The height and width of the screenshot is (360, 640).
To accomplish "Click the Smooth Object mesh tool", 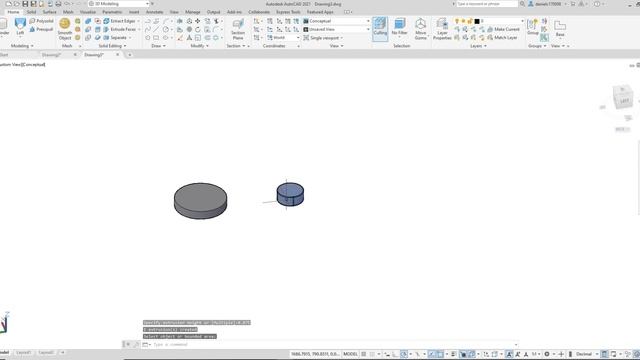I will (x=64, y=29).
